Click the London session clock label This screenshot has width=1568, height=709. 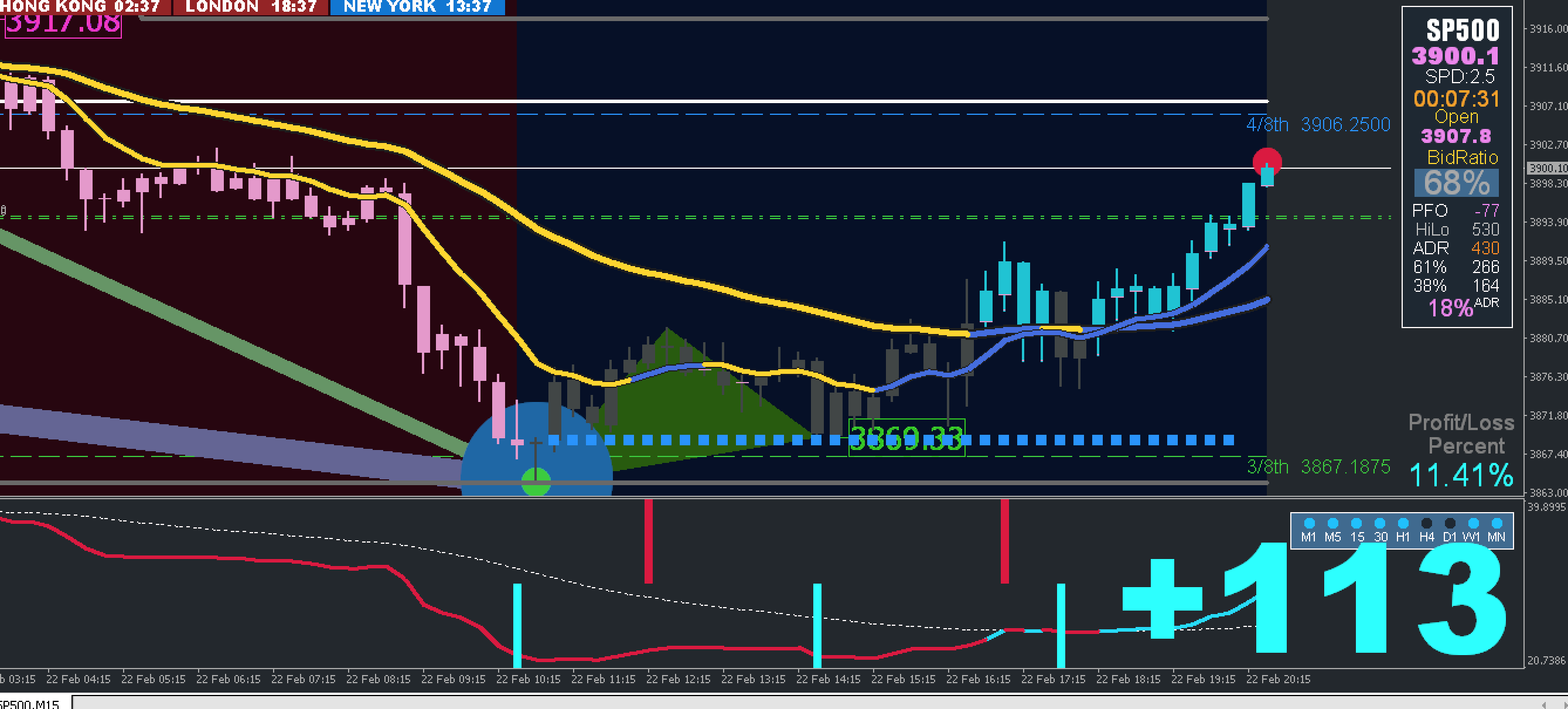251,6
